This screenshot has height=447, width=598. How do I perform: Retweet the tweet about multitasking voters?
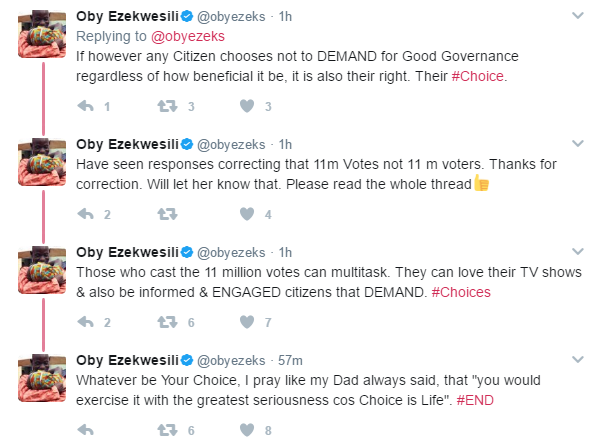pos(167,322)
